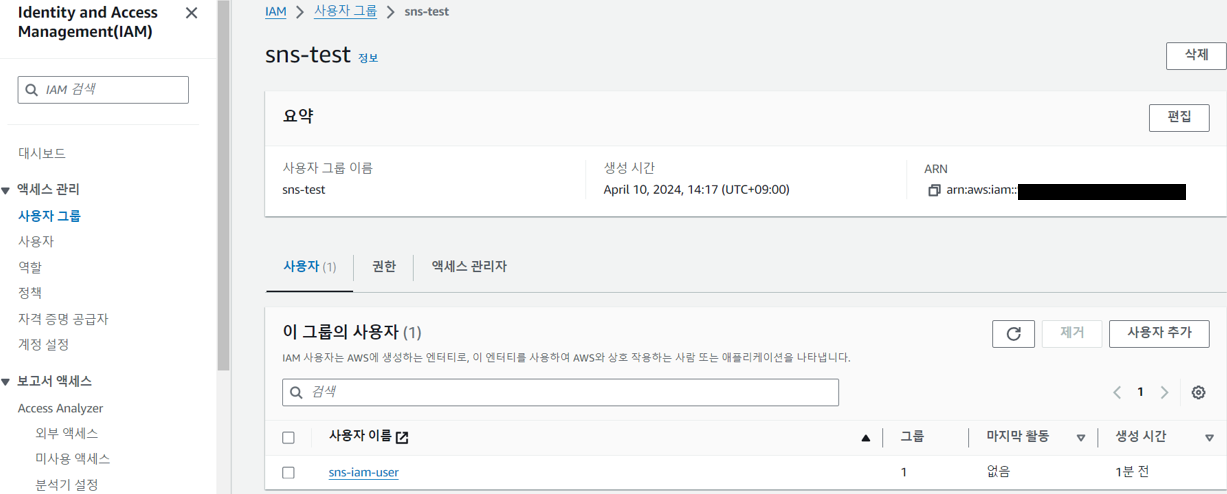Click the user table 검색 field

[x=560, y=393]
